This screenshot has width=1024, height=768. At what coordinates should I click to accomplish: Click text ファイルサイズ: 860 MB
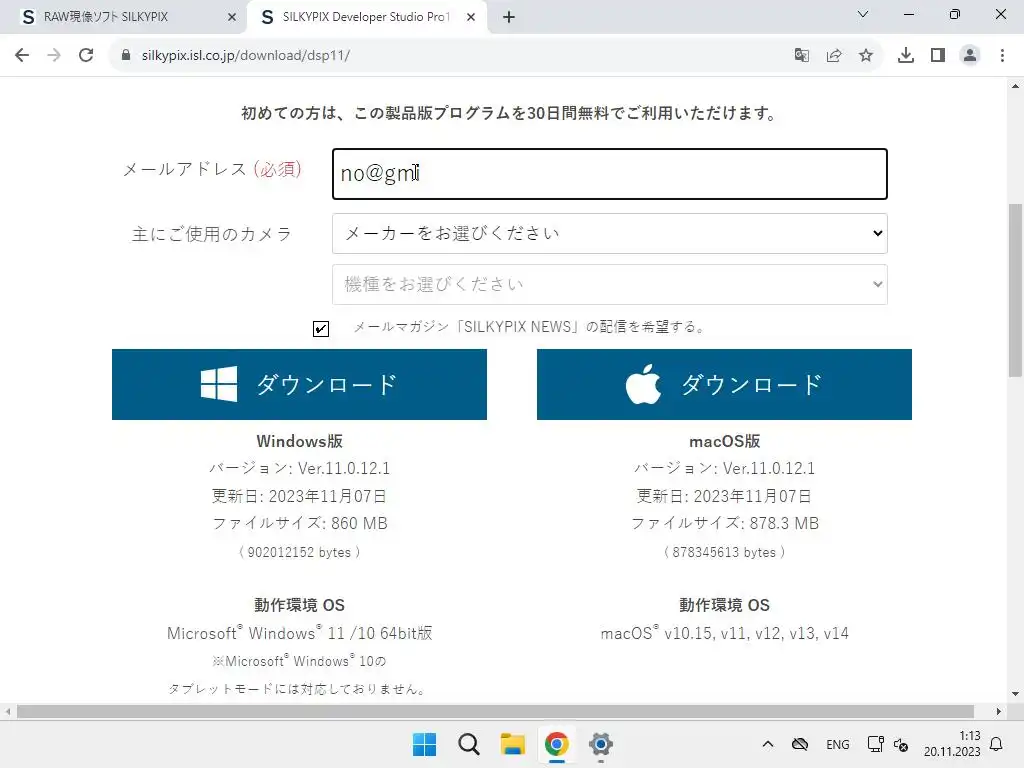[x=300, y=524]
